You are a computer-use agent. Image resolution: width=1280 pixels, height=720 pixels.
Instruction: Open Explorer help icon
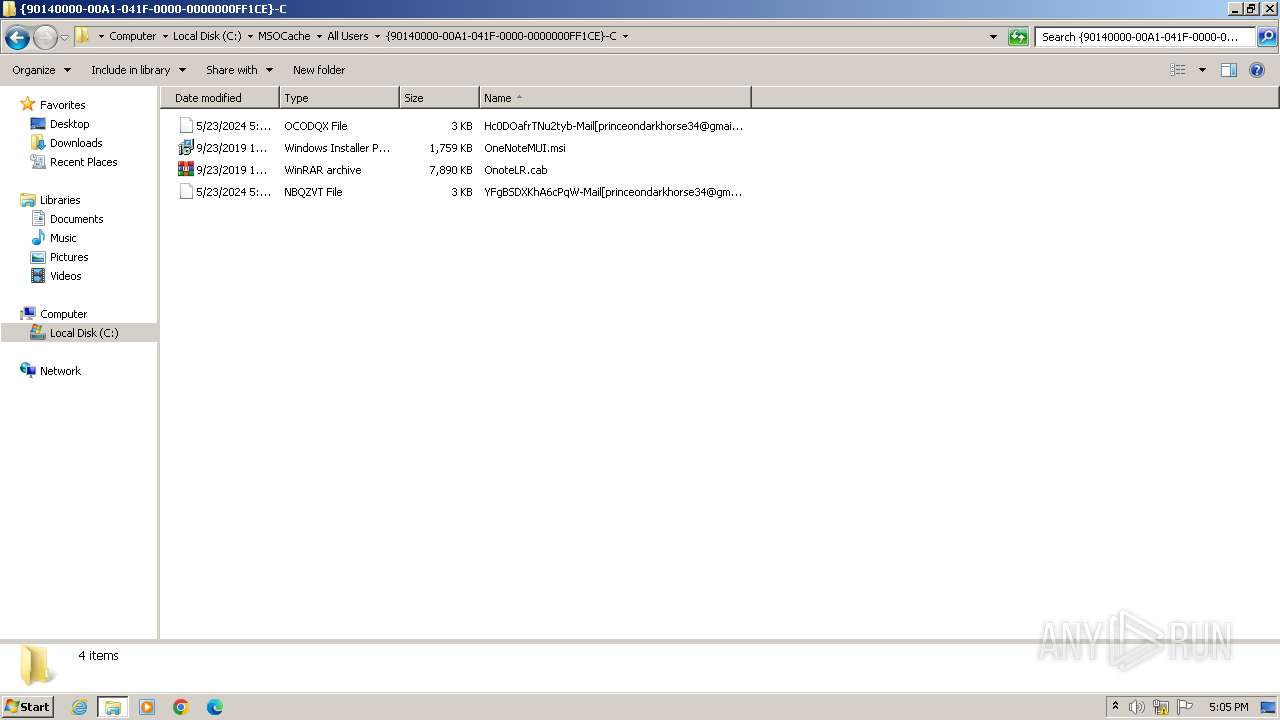1257,70
